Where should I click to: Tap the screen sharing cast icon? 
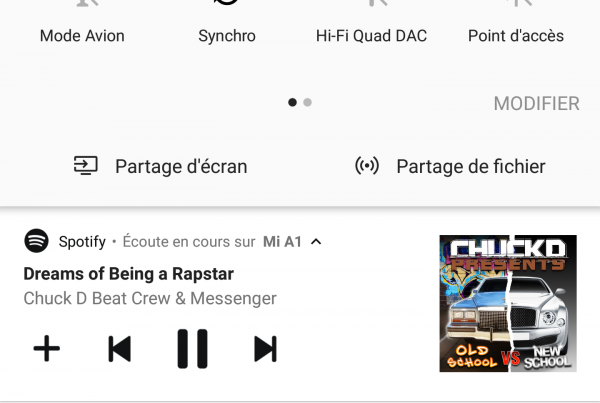pos(86,165)
